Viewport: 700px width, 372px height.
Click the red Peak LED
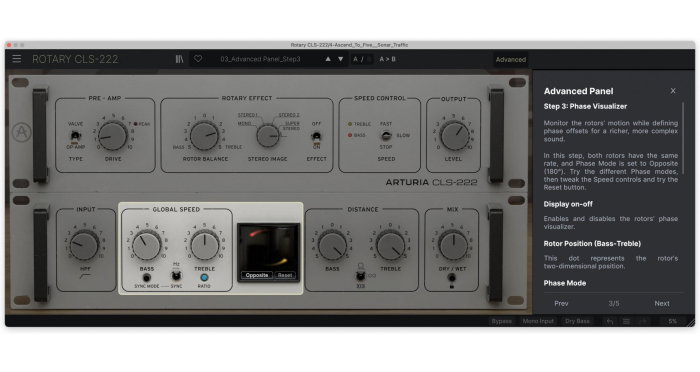point(135,124)
